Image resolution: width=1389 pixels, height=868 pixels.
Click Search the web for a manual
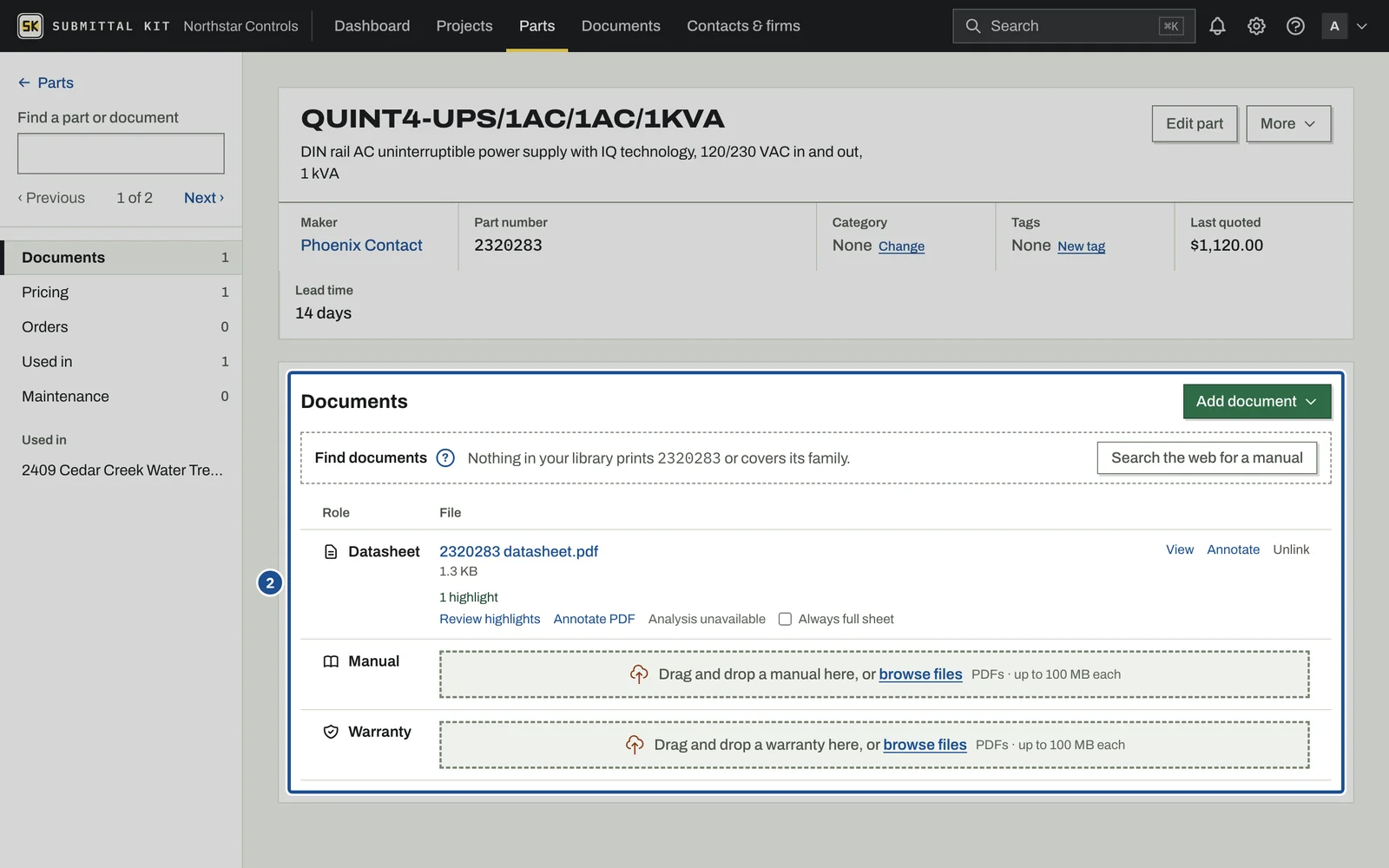click(1207, 457)
